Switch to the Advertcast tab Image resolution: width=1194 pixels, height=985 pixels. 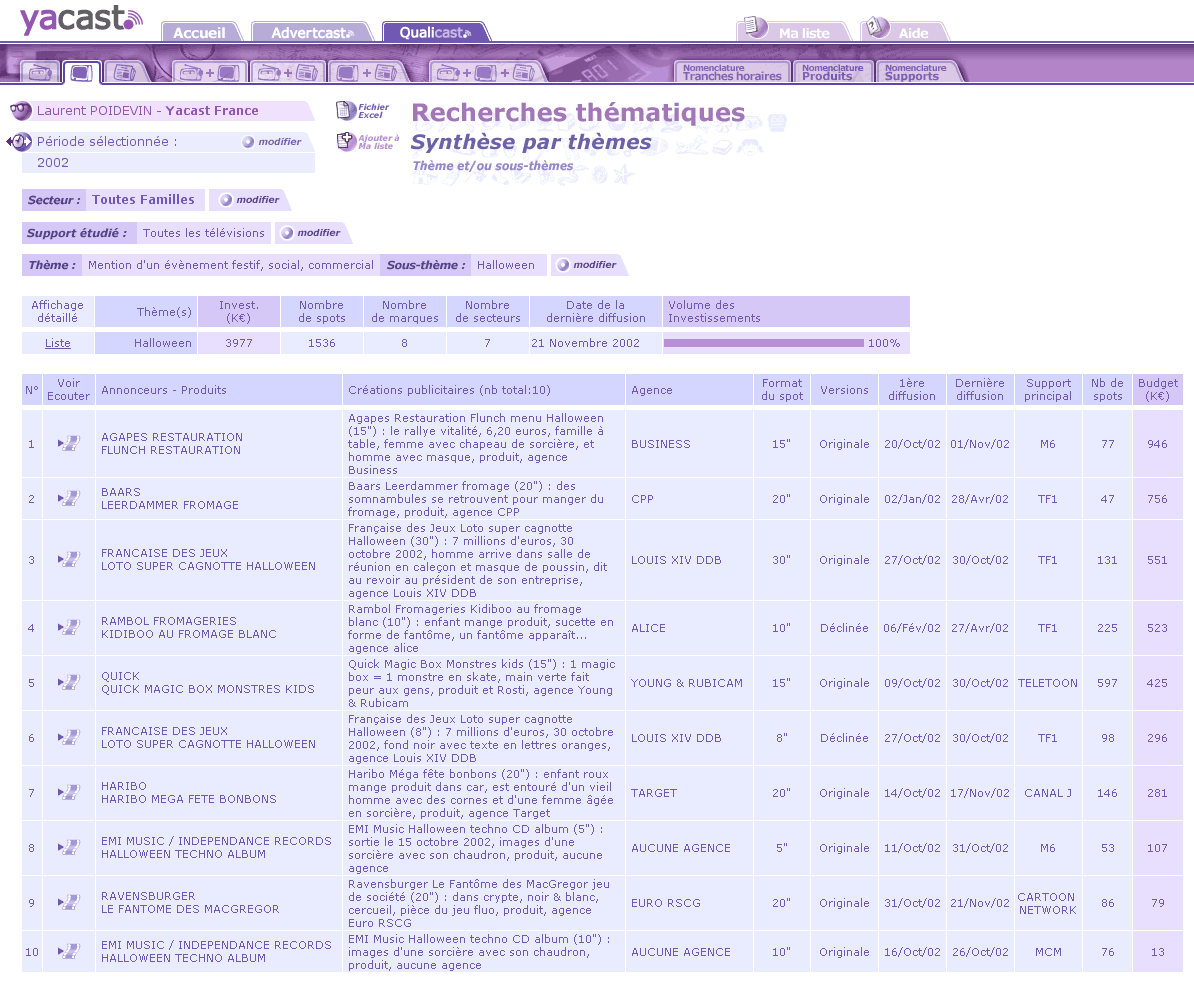point(312,33)
